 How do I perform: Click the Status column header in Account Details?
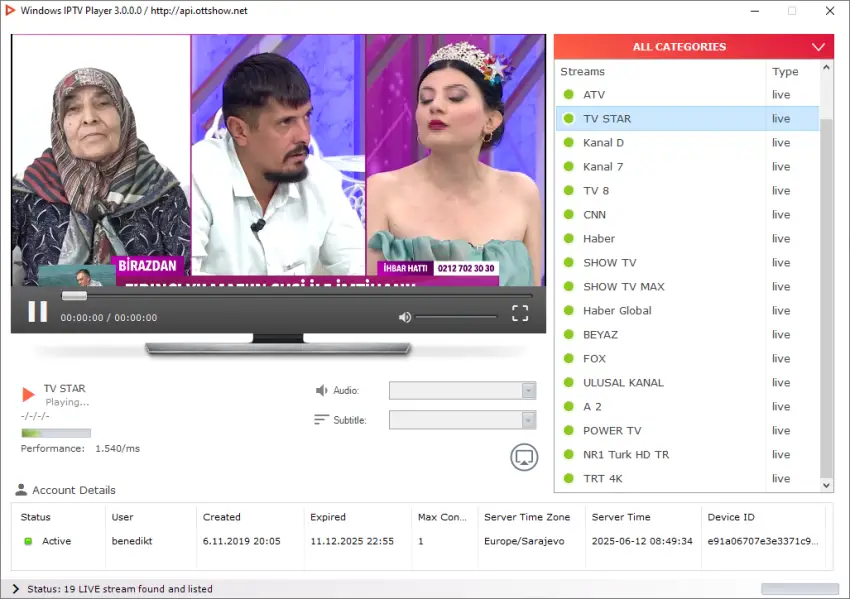coord(35,517)
